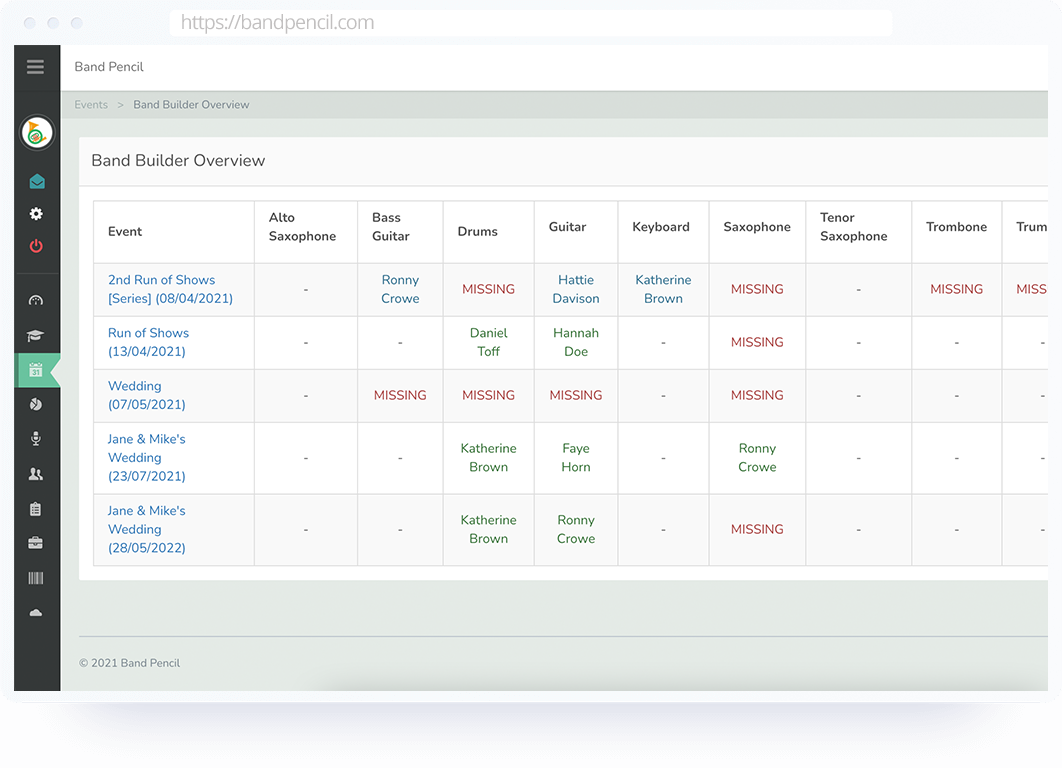
Task: Open the envelope messages icon
Action: (37, 182)
